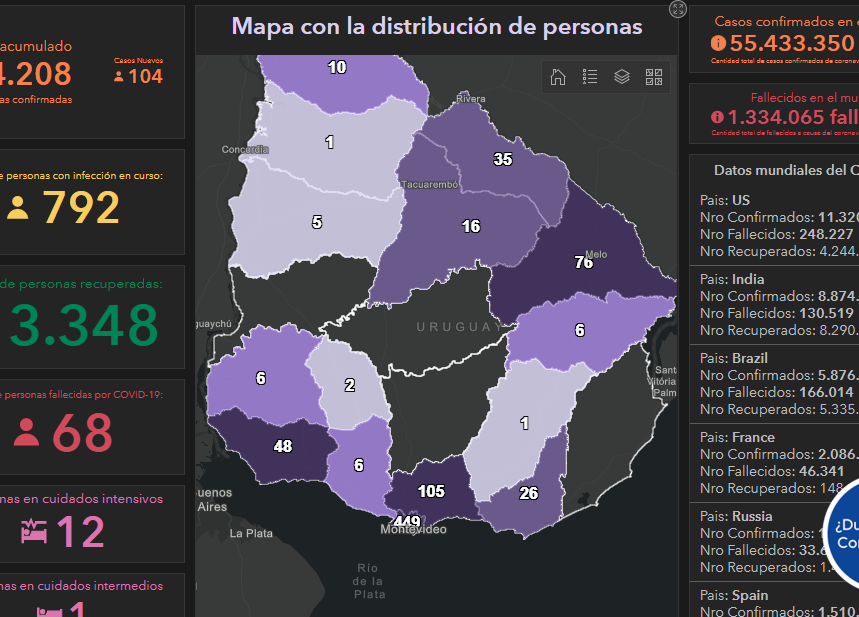
Task: Click the deaths value 68
Action: pyautogui.click(x=82, y=432)
